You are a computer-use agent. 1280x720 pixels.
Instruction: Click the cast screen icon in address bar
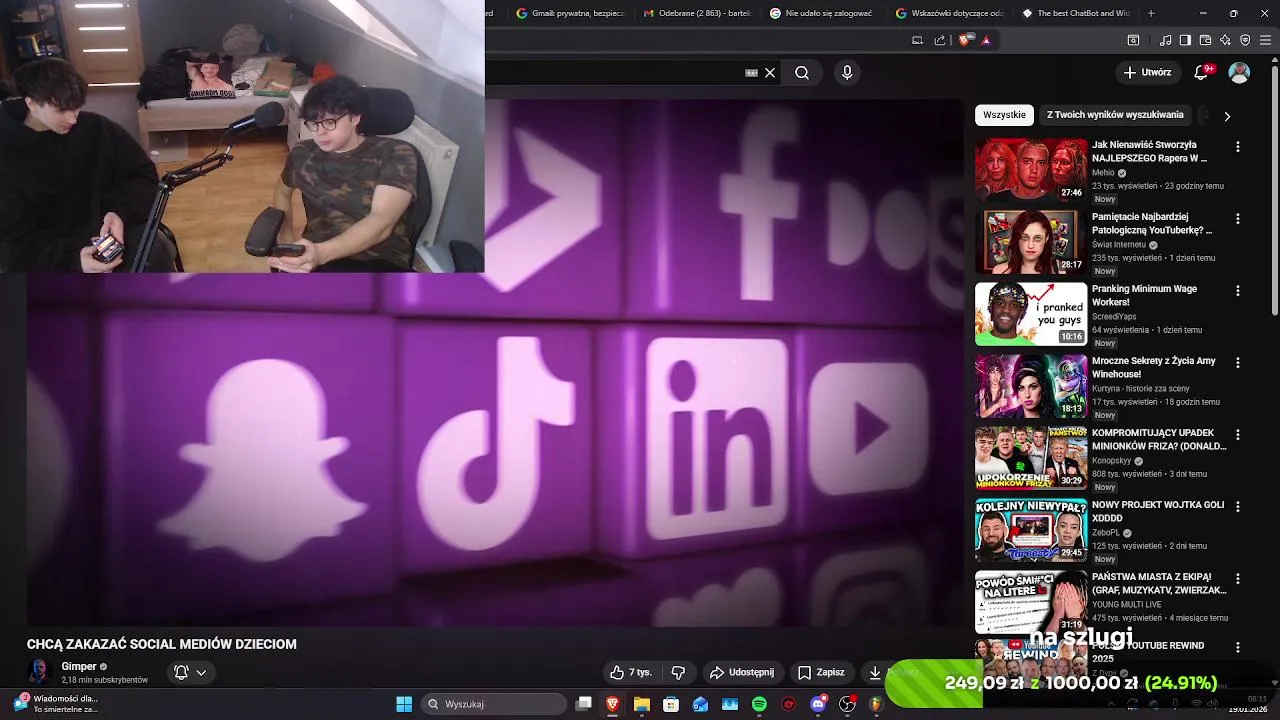click(917, 40)
